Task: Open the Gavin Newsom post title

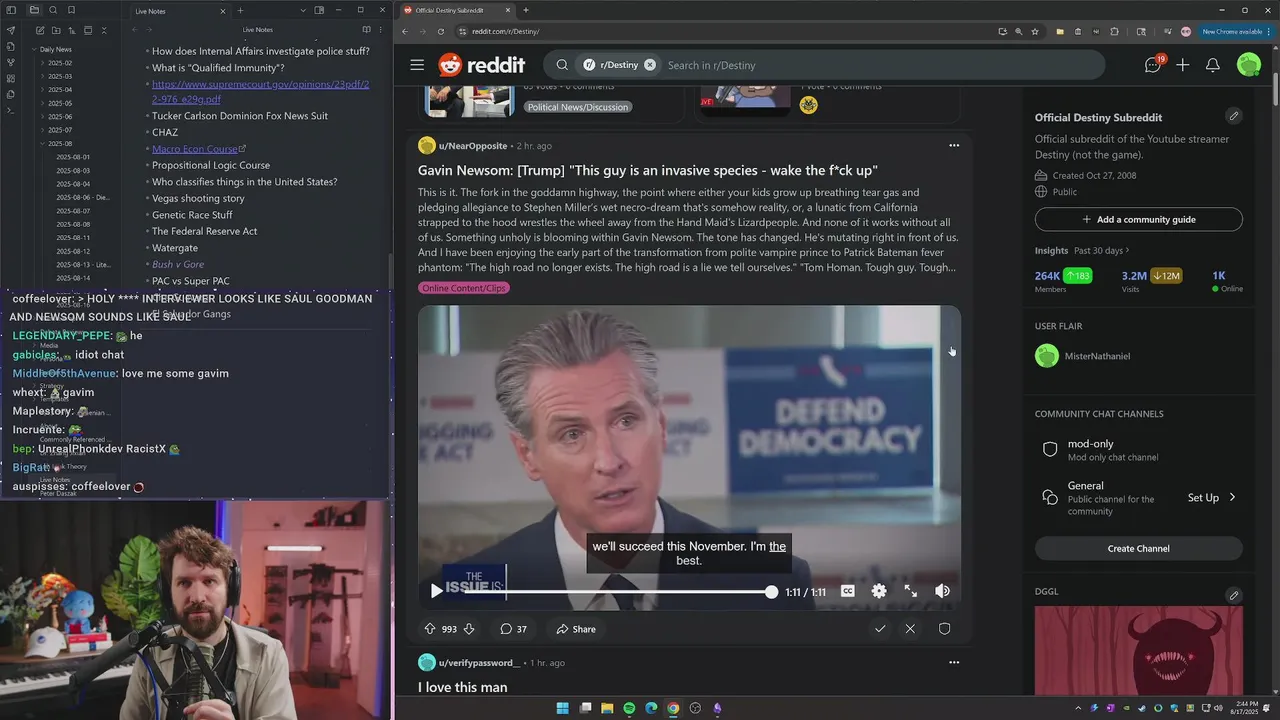Action: tap(648, 171)
